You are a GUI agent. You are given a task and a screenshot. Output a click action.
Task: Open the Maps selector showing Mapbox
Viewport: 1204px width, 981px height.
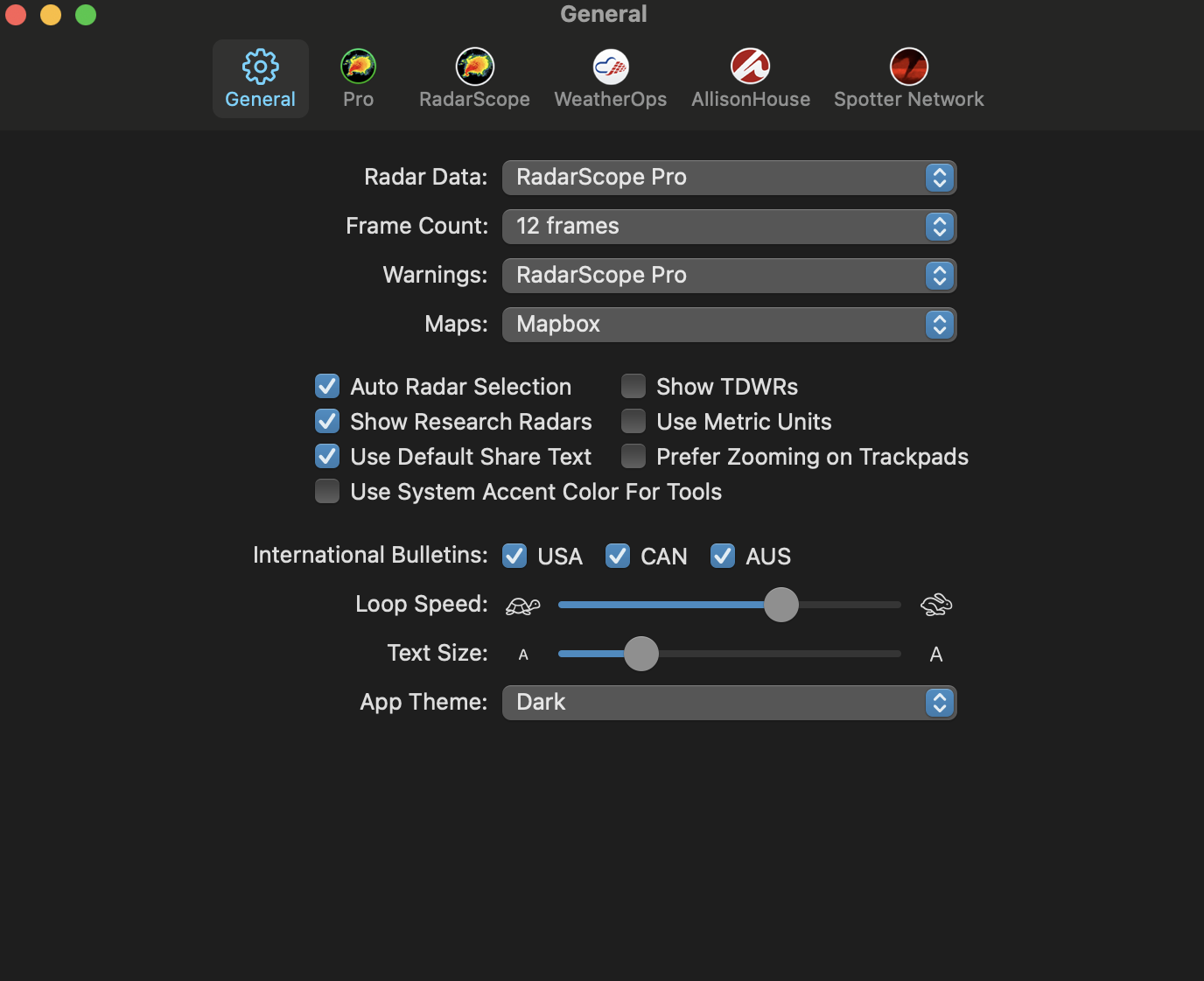pyautogui.click(x=729, y=325)
